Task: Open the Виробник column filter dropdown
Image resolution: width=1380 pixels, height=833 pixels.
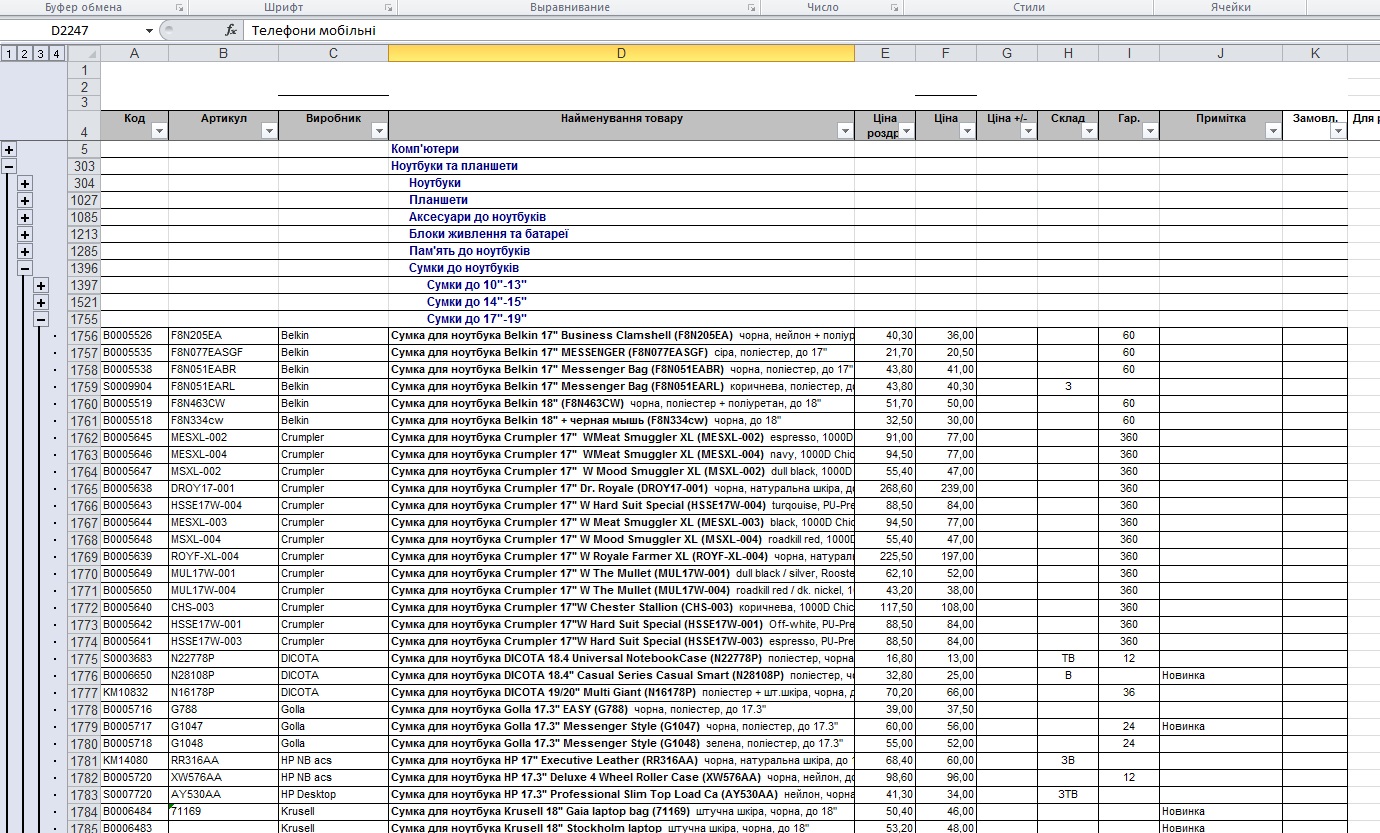Action: [x=378, y=131]
